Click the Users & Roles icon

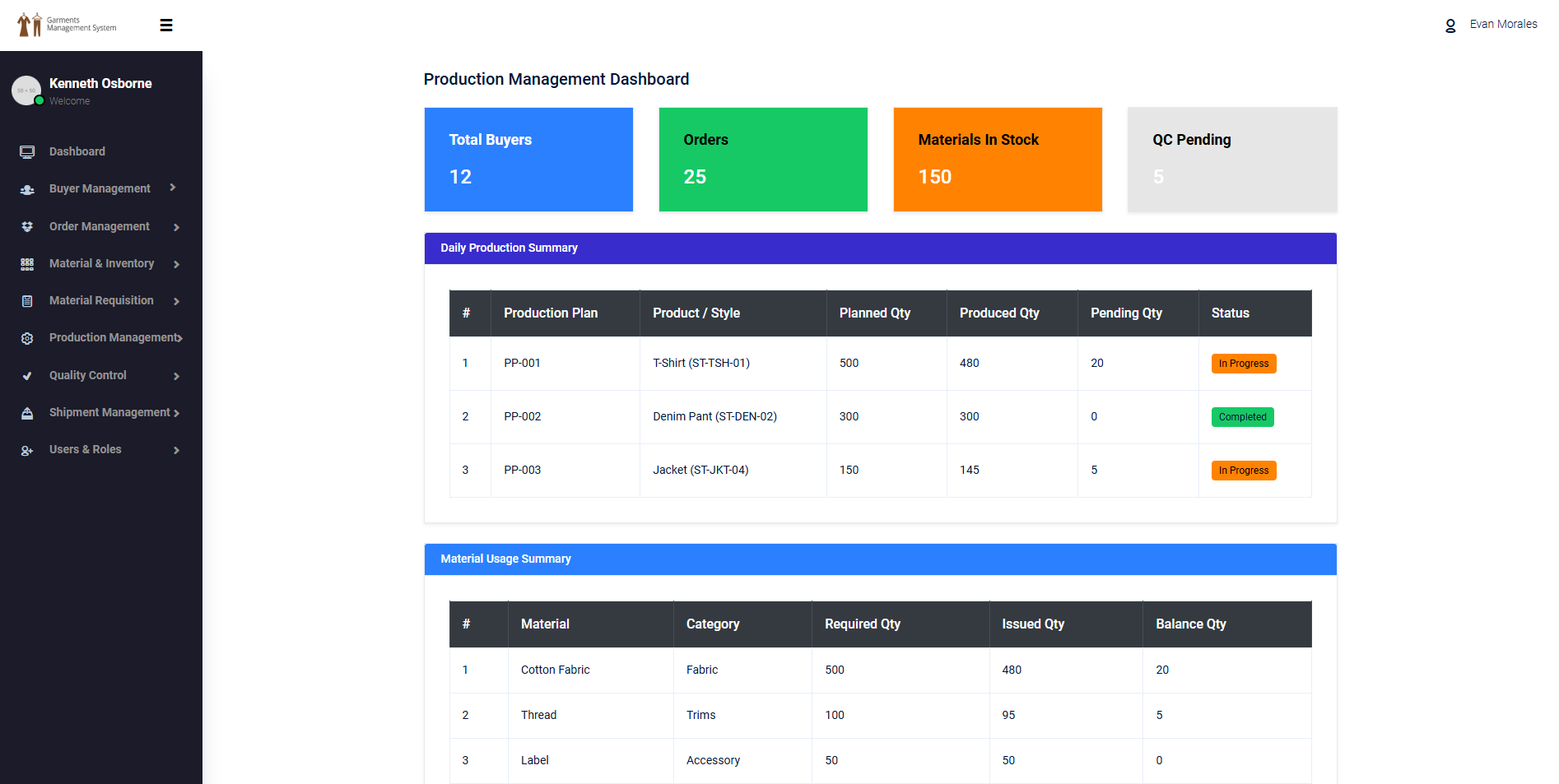coord(27,450)
